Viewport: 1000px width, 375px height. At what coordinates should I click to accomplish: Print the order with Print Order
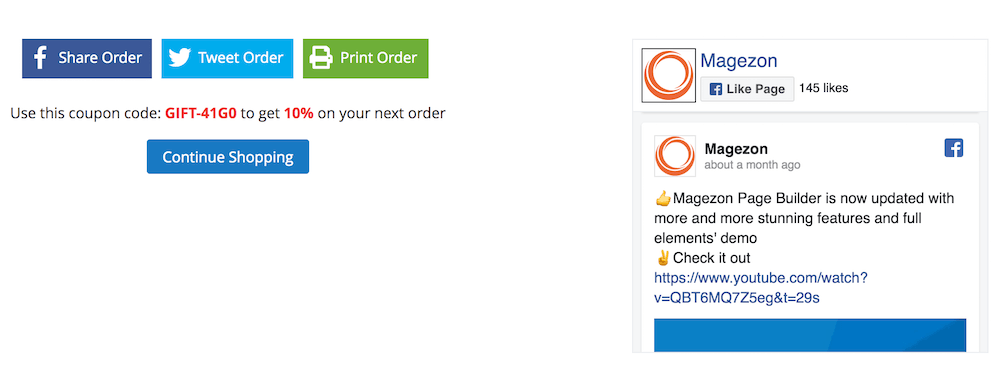[x=365, y=59]
